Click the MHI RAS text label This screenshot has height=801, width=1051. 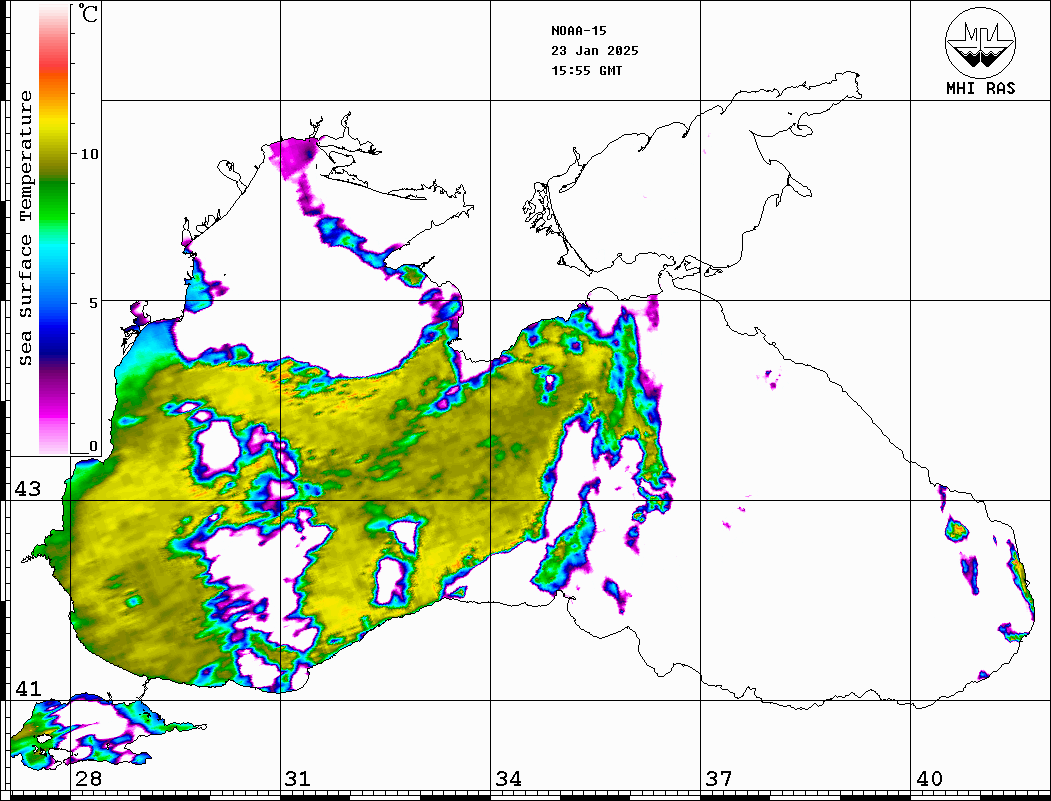tap(980, 88)
